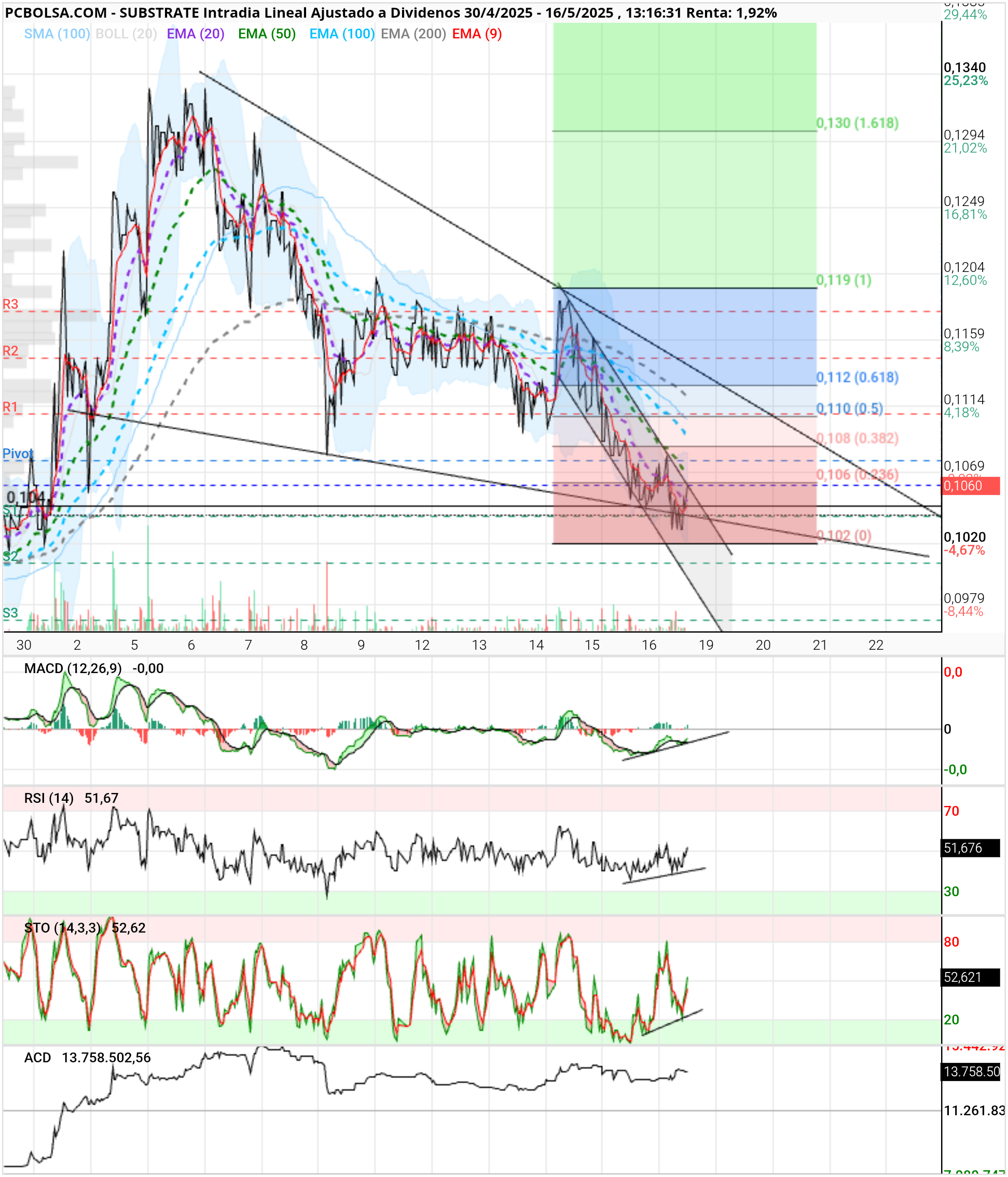Click the EMA (50) legend label
The width and height of the screenshot is (1008, 1177).
coord(267,34)
